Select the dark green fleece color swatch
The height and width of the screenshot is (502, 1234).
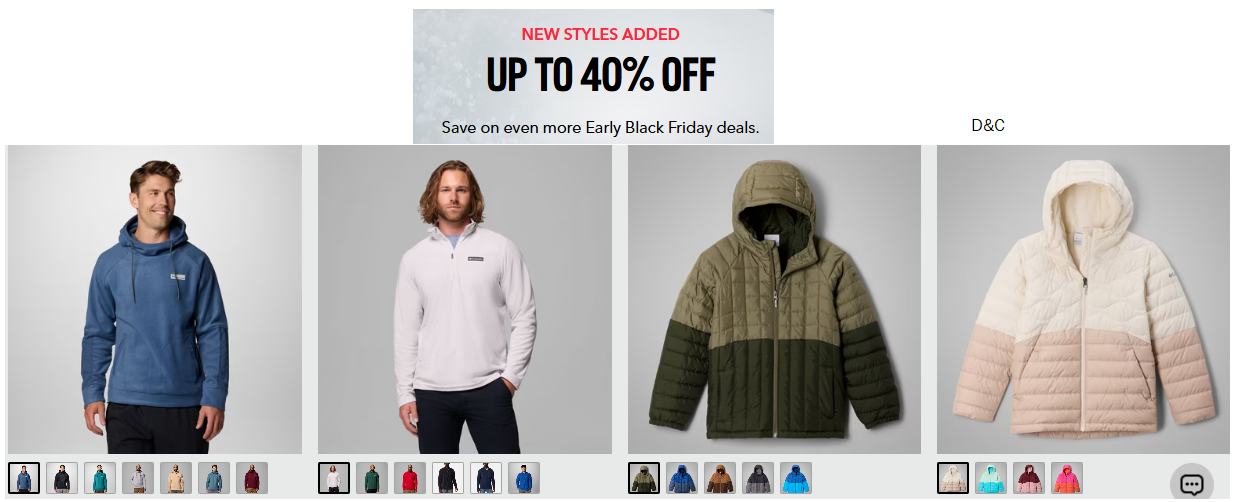pos(372,478)
